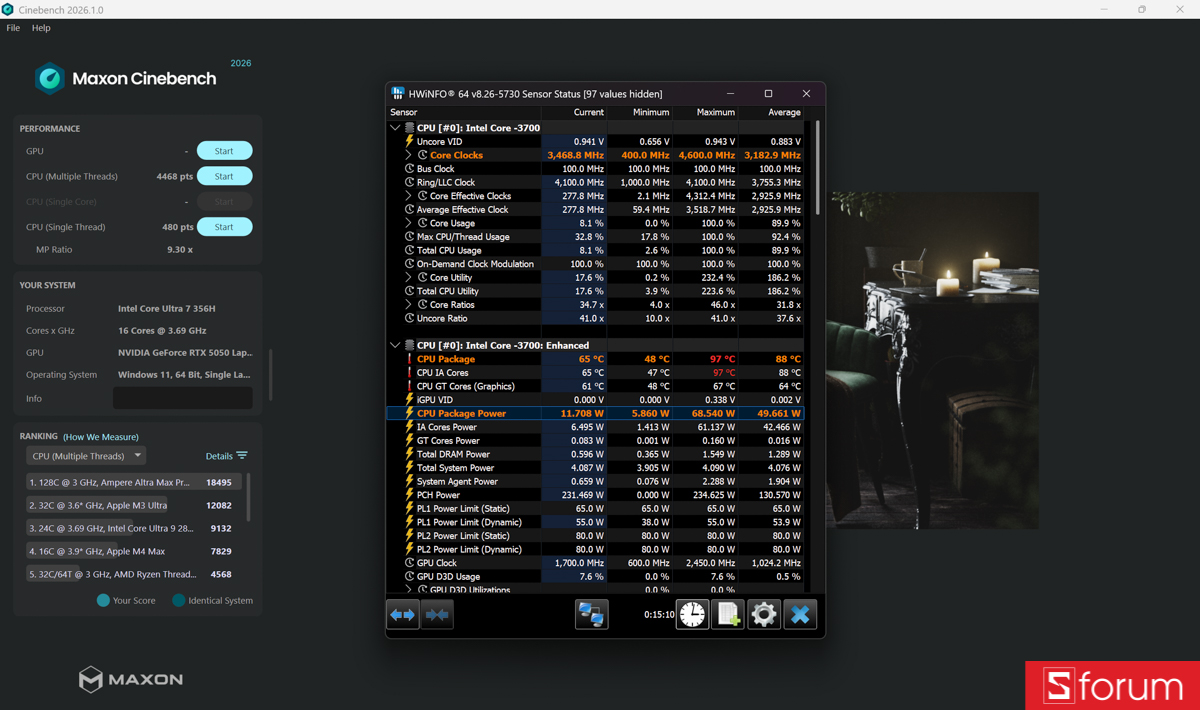The image size is (1200, 710).
Task: Click the clock icon beside Bus Clock
Action: [409, 169]
